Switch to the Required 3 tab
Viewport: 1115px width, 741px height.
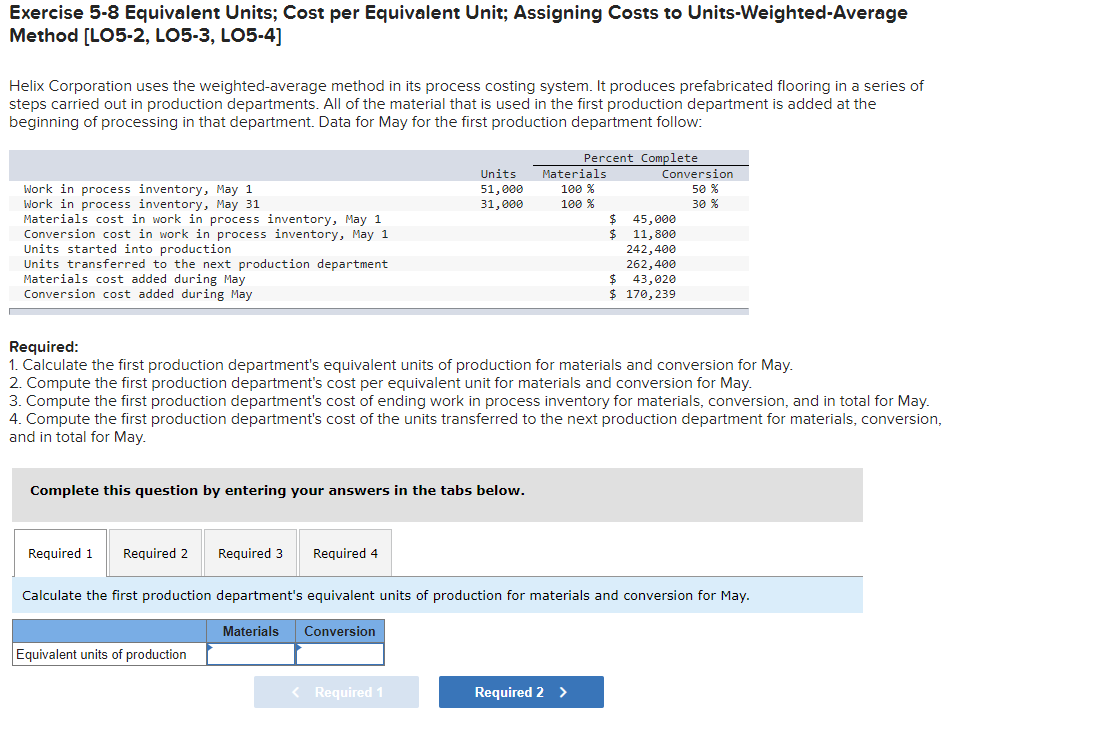(250, 553)
